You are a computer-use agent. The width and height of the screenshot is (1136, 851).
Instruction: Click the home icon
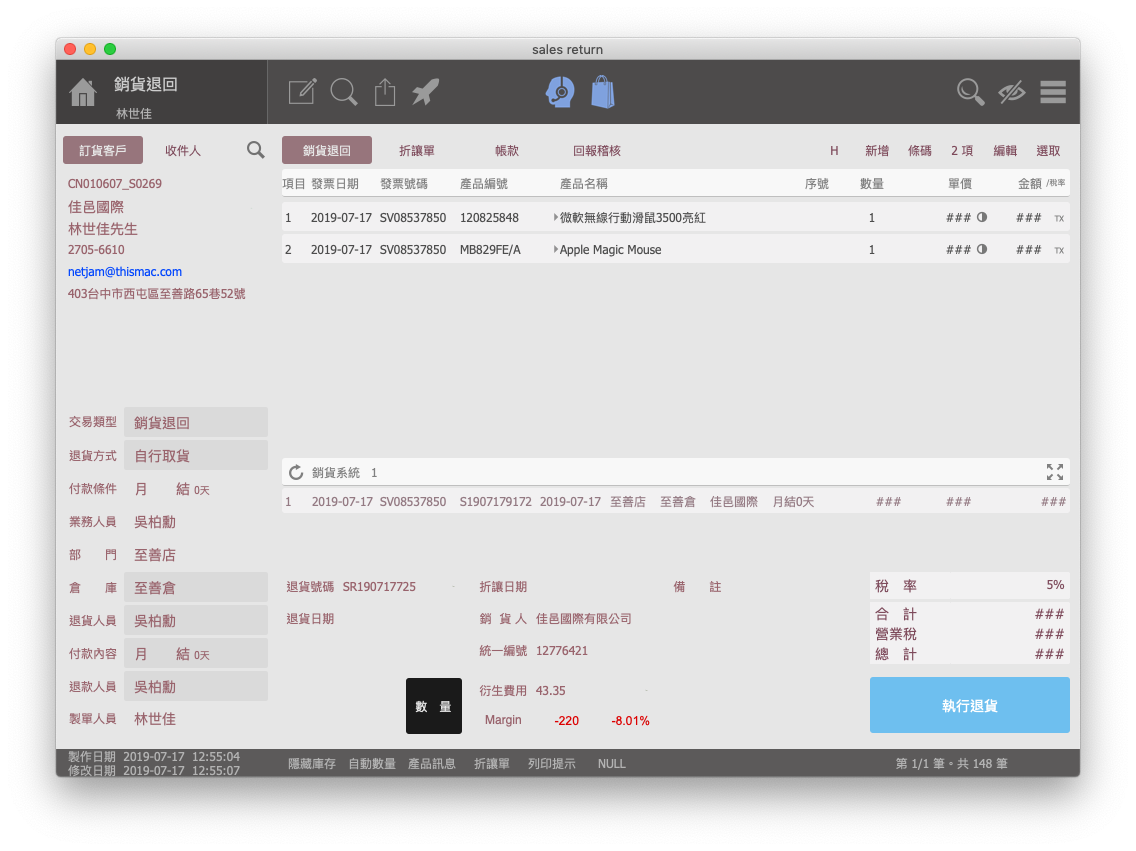tap(83, 92)
